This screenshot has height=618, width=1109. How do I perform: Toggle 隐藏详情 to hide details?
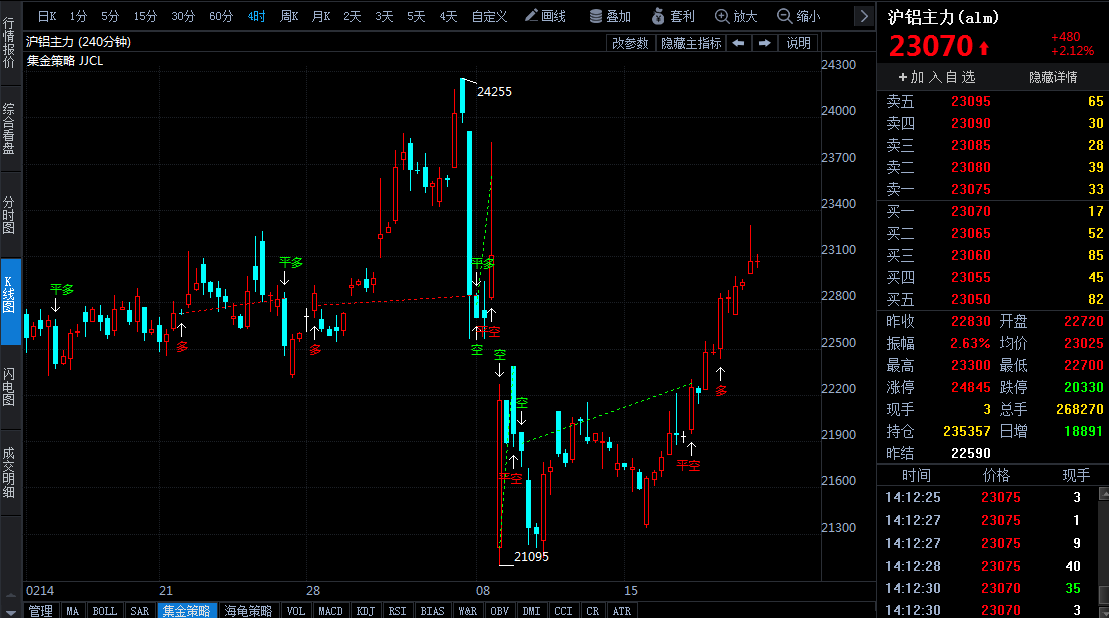1053,77
